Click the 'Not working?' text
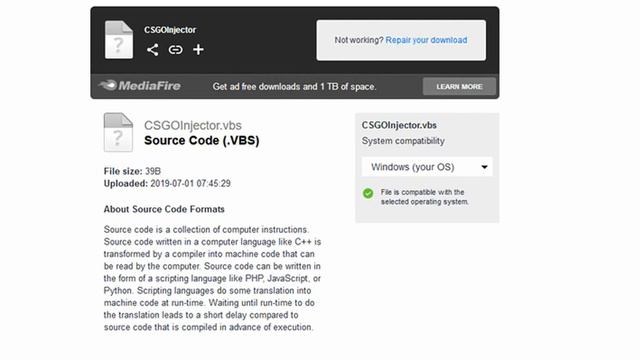 (x=359, y=40)
